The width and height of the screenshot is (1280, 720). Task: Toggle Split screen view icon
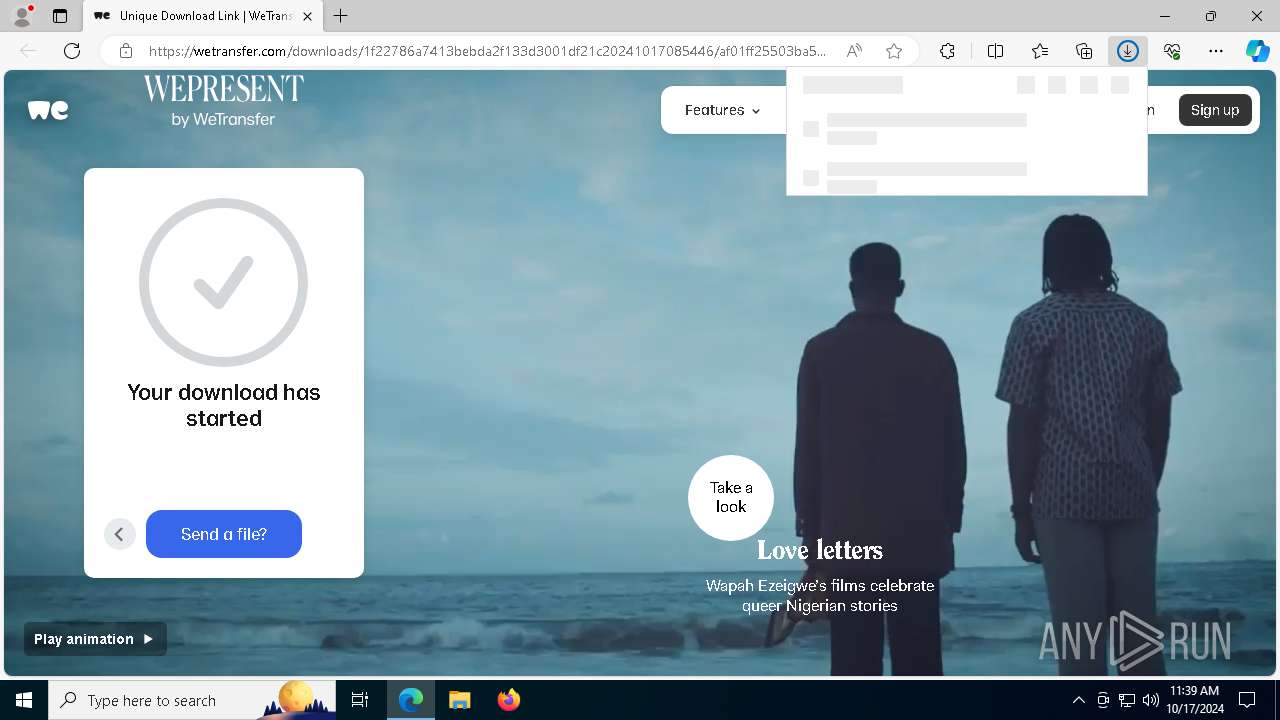(x=996, y=51)
